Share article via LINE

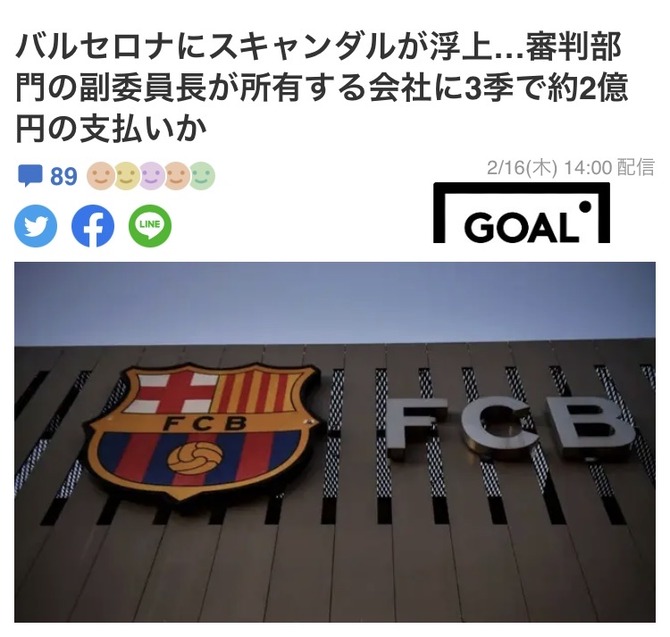click(150, 226)
